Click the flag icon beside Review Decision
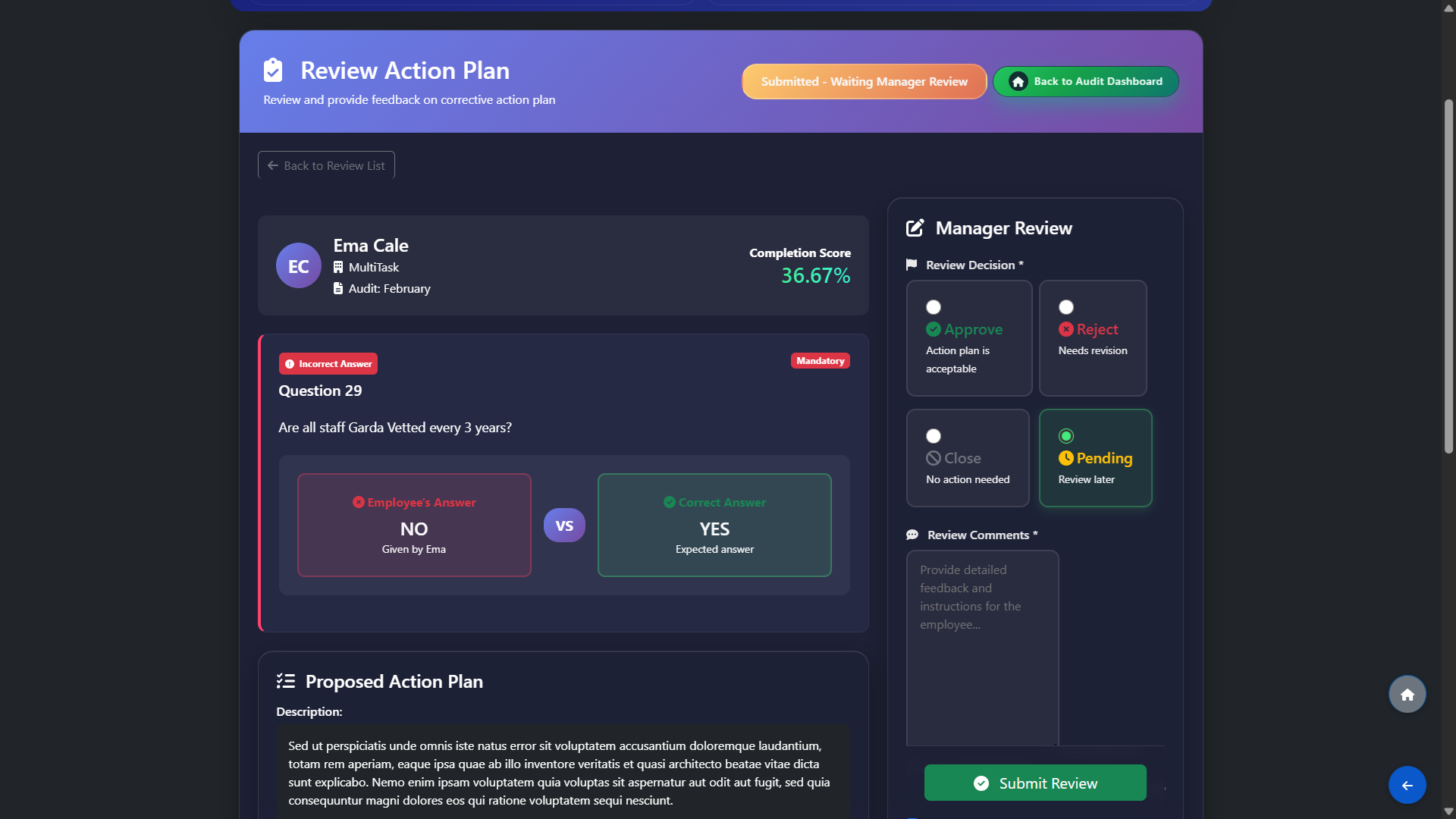Screen dimensions: 1456x819 click(911, 265)
